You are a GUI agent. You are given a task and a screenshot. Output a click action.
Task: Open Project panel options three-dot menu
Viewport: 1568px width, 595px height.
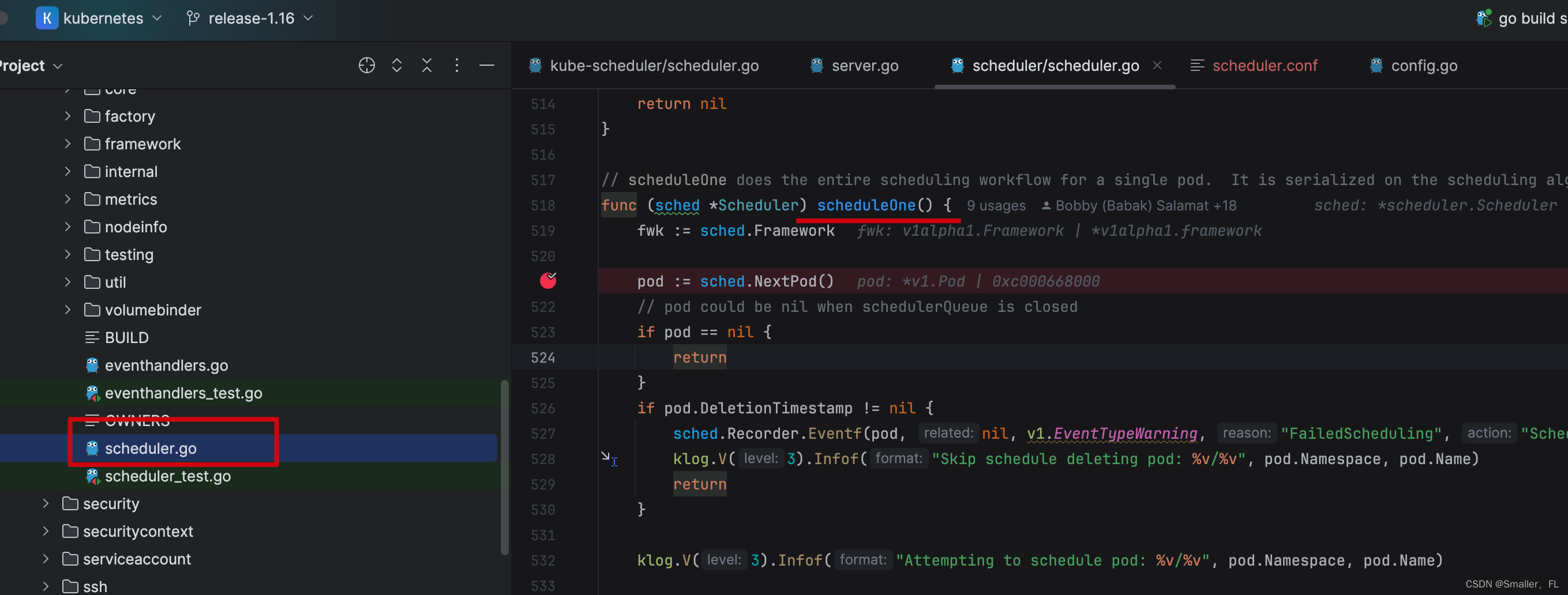coord(456,65)
